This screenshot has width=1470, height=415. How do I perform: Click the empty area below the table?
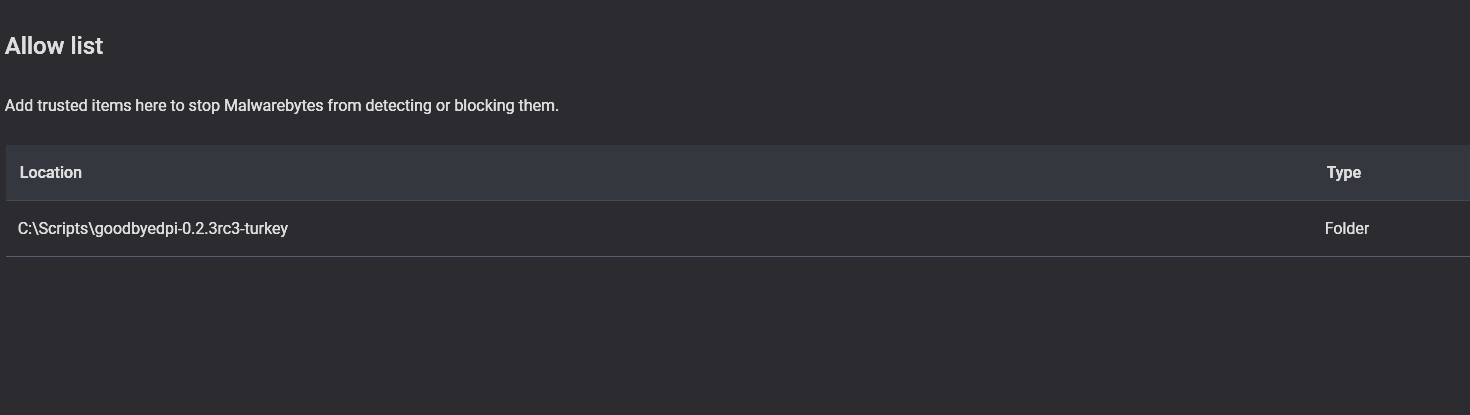tap(735, 335)
